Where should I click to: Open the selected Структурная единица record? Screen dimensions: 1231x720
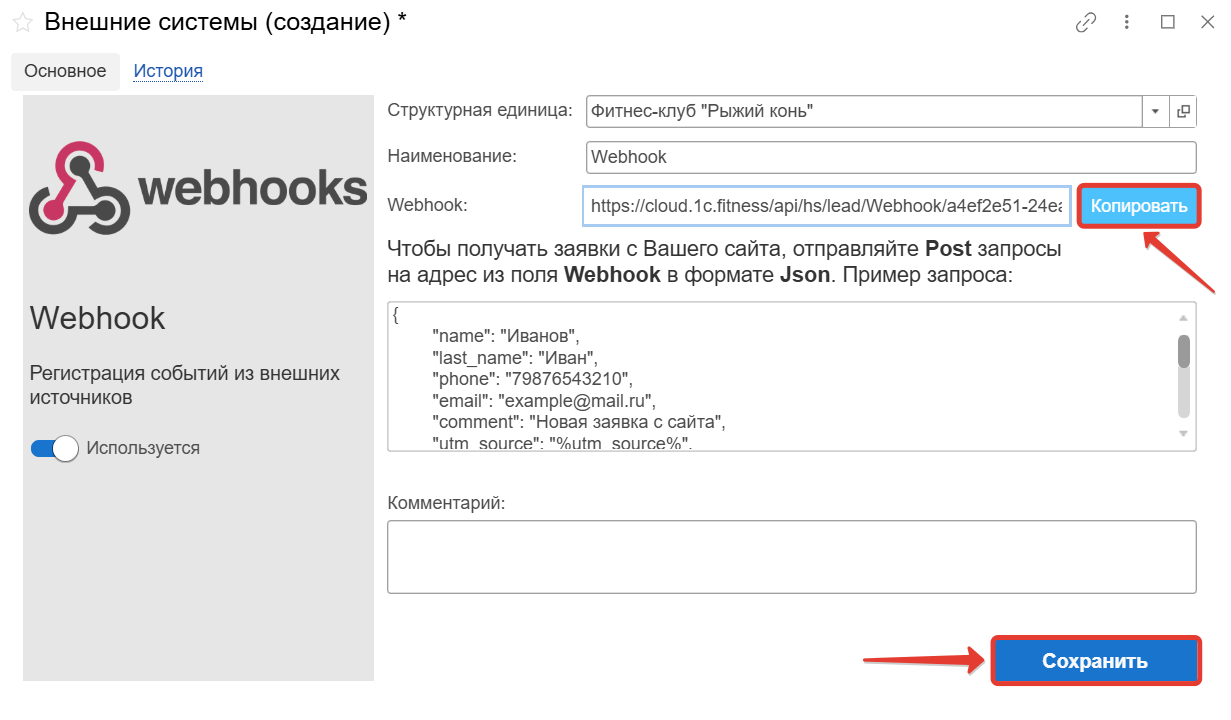tap(1183, 111)
